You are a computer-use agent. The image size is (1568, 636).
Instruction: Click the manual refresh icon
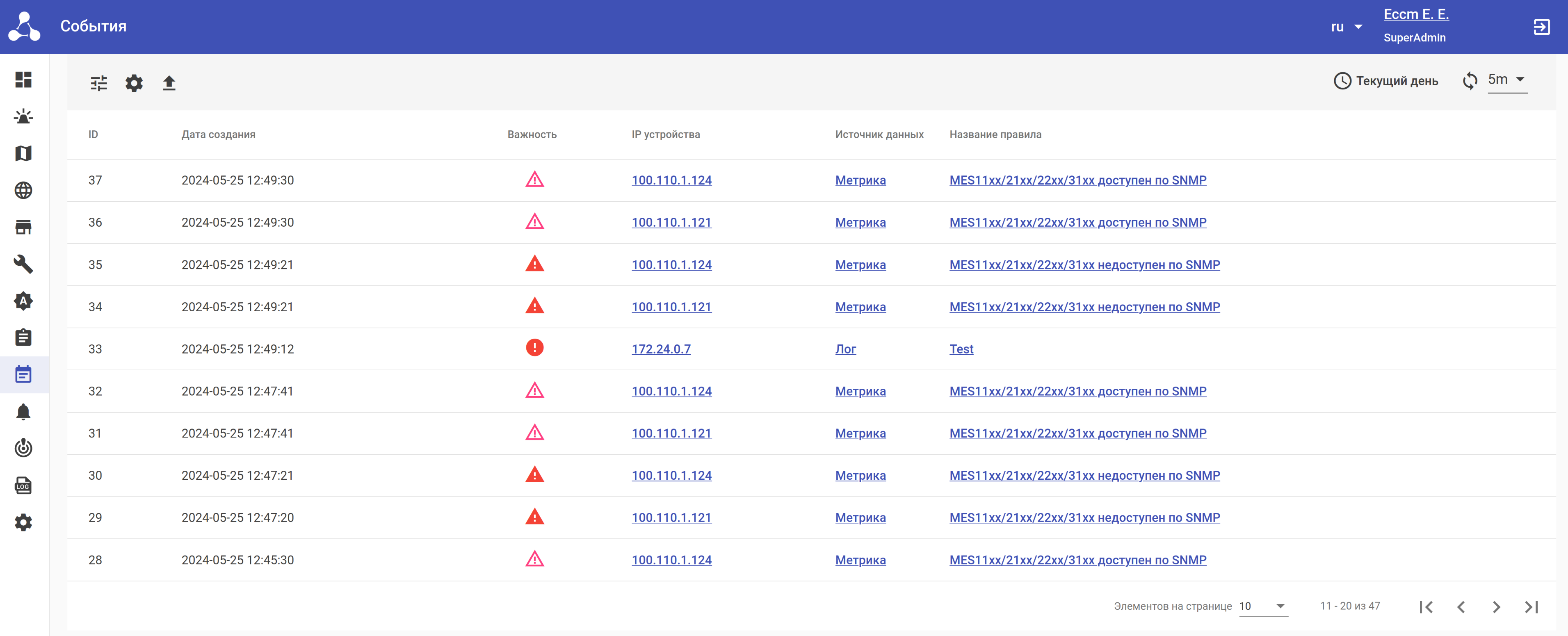pyautogui.click(x=1470, y=81)
